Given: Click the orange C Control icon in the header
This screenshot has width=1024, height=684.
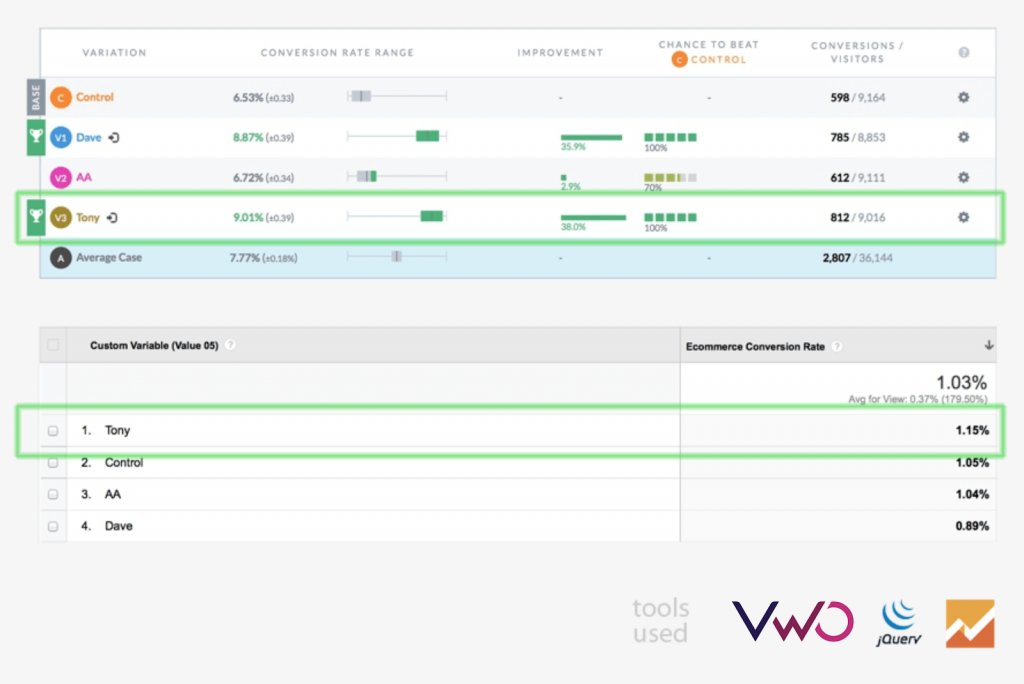Looking at the screenshot, I should tap(678, 60).
